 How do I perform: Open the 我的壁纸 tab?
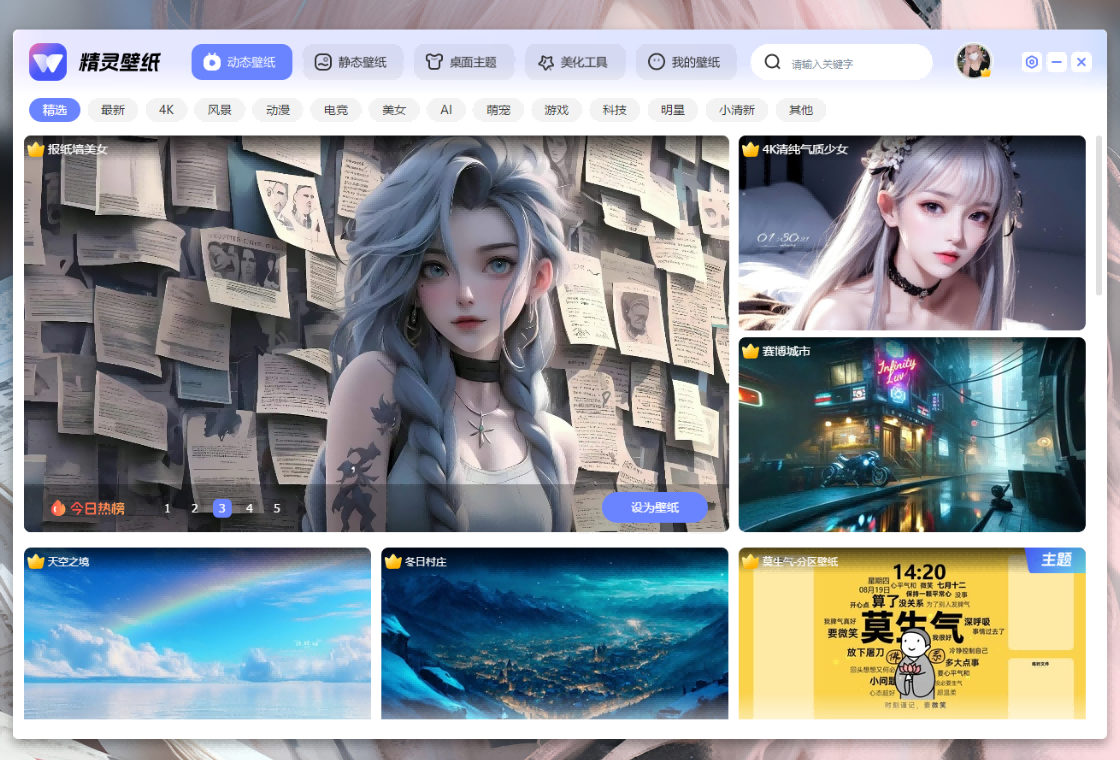(x=686, y=62)
